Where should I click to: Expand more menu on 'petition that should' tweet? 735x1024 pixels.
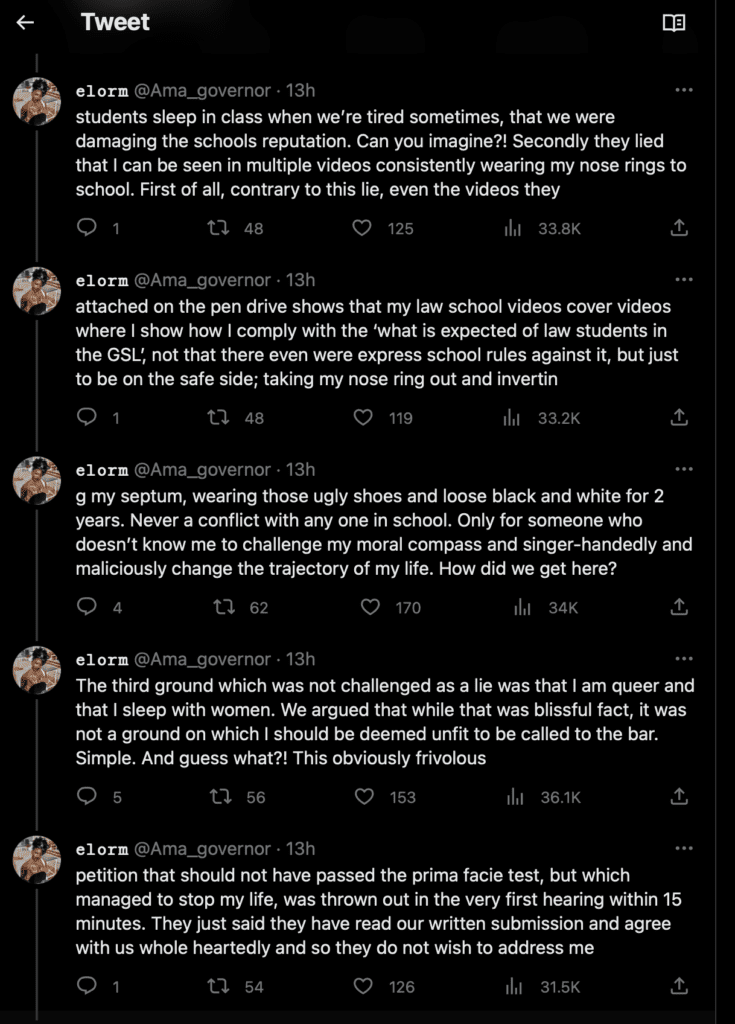[684, 849]
